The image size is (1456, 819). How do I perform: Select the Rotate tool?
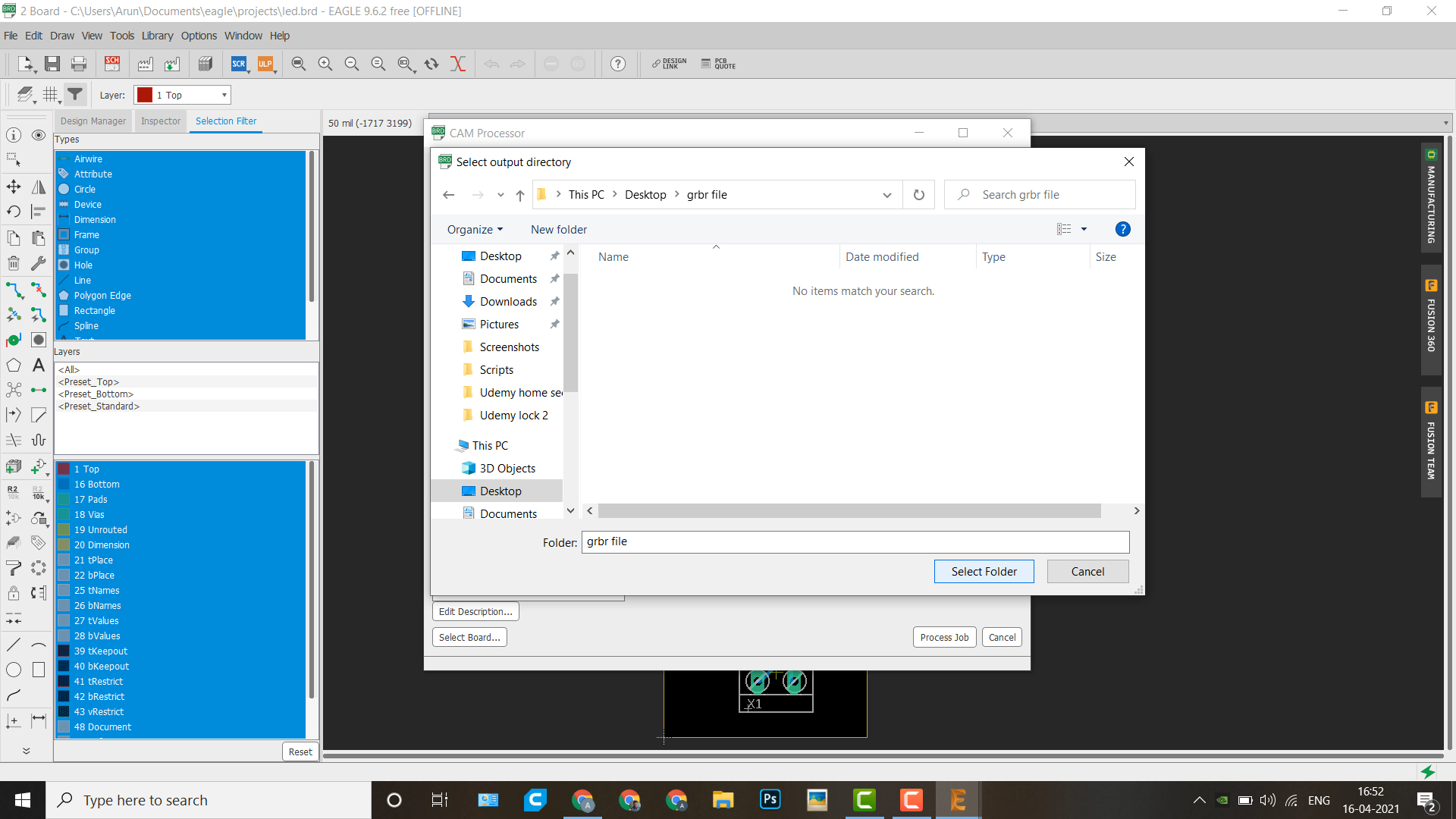(14, 212)
